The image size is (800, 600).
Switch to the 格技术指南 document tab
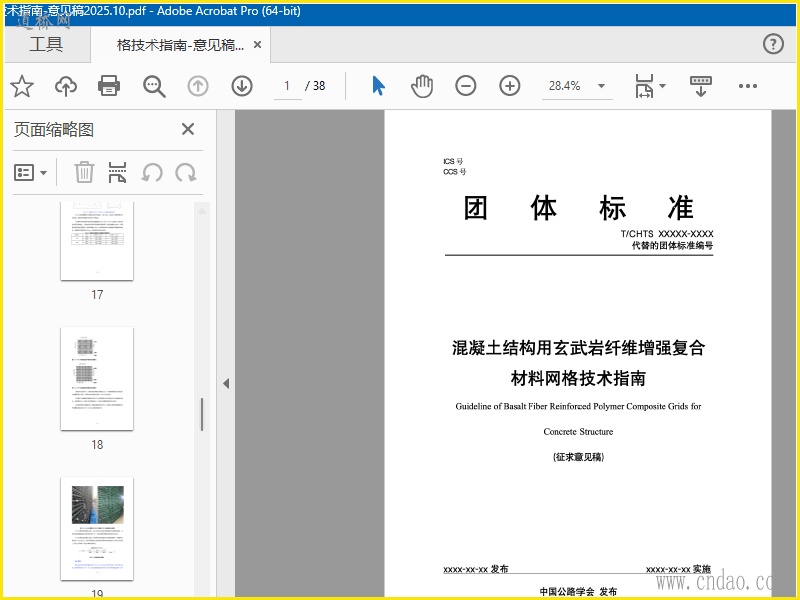pyautogui.click(x=179, y=45)
